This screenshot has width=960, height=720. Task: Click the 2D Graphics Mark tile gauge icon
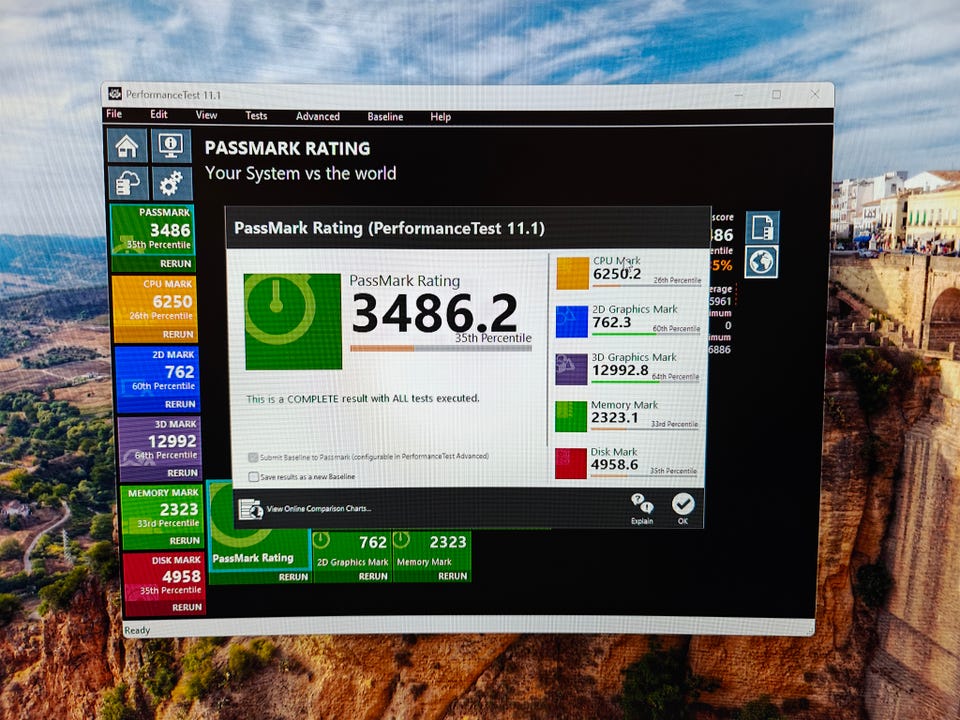point(321,541)
